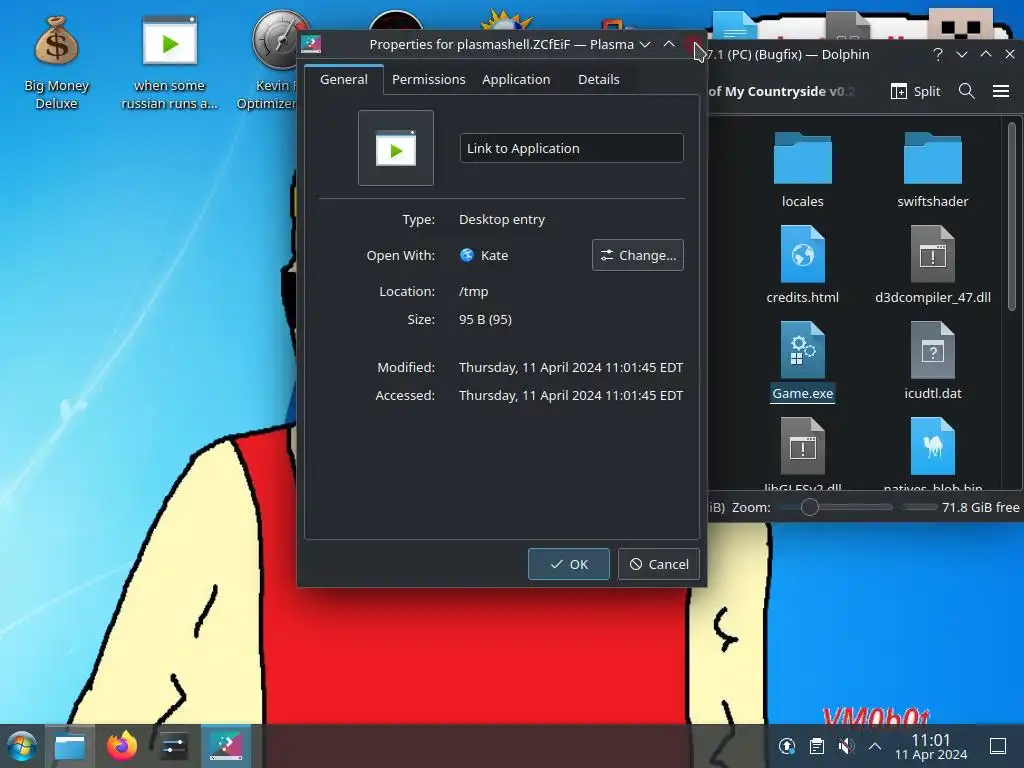Select the General tab
1024x768 pixels.
pyautogui.click(x=344, y=80)
